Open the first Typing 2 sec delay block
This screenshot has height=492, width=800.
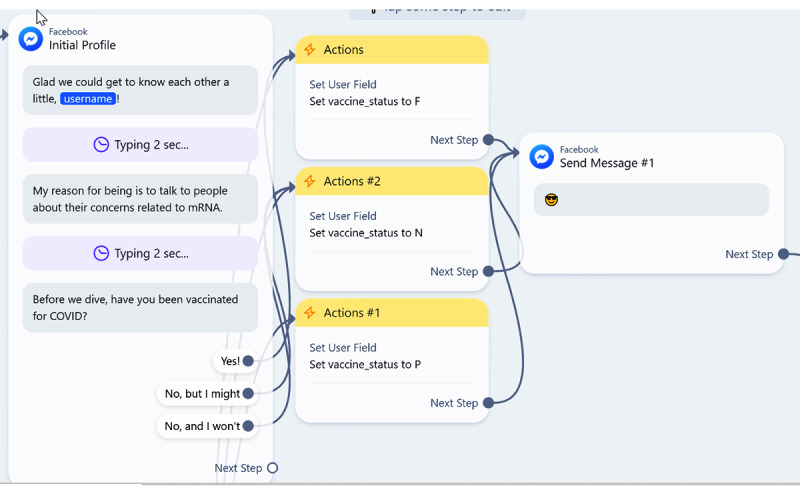point(140,144)
